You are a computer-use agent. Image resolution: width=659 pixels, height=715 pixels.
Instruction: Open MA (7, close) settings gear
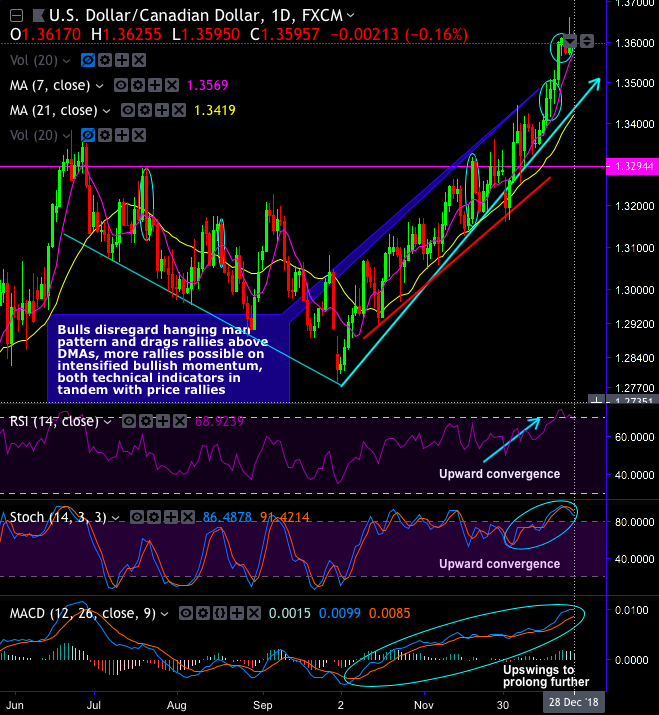[x=138, y=85]
